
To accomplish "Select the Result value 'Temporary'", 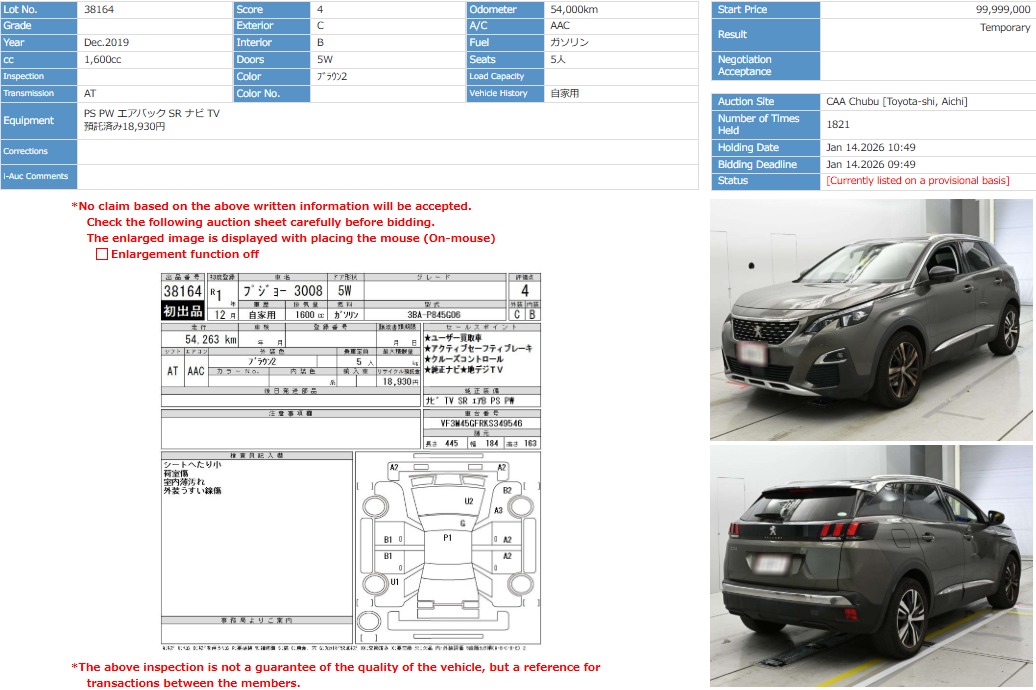I will (x=1005, y=27).
